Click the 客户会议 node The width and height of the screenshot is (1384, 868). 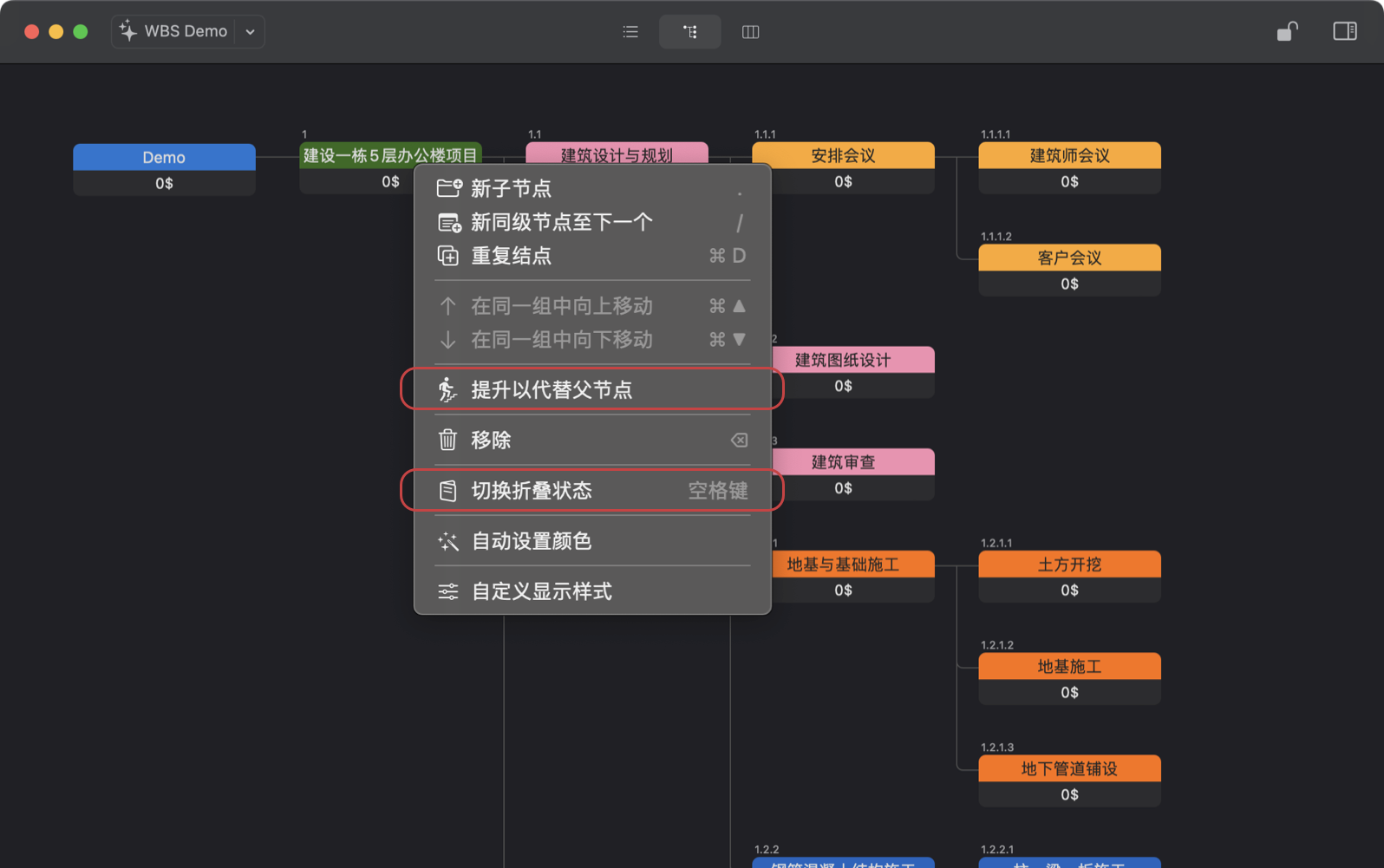(1068, 258)
